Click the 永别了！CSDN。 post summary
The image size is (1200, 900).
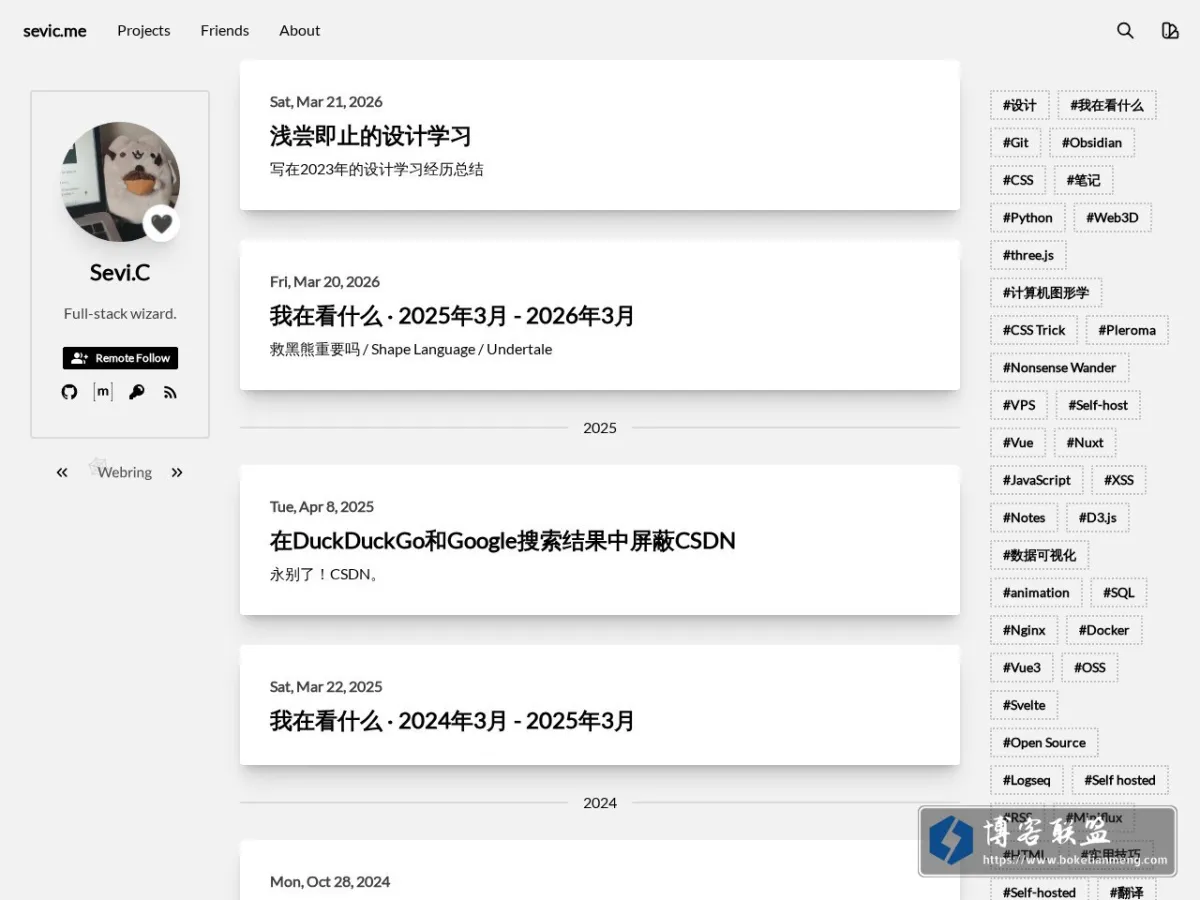(325, 575)
